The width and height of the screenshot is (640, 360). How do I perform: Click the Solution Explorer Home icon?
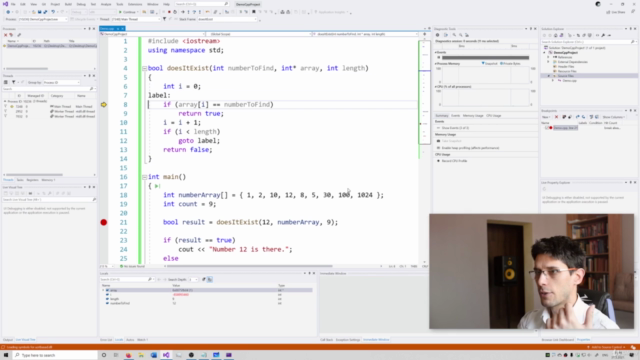[556, 36]
